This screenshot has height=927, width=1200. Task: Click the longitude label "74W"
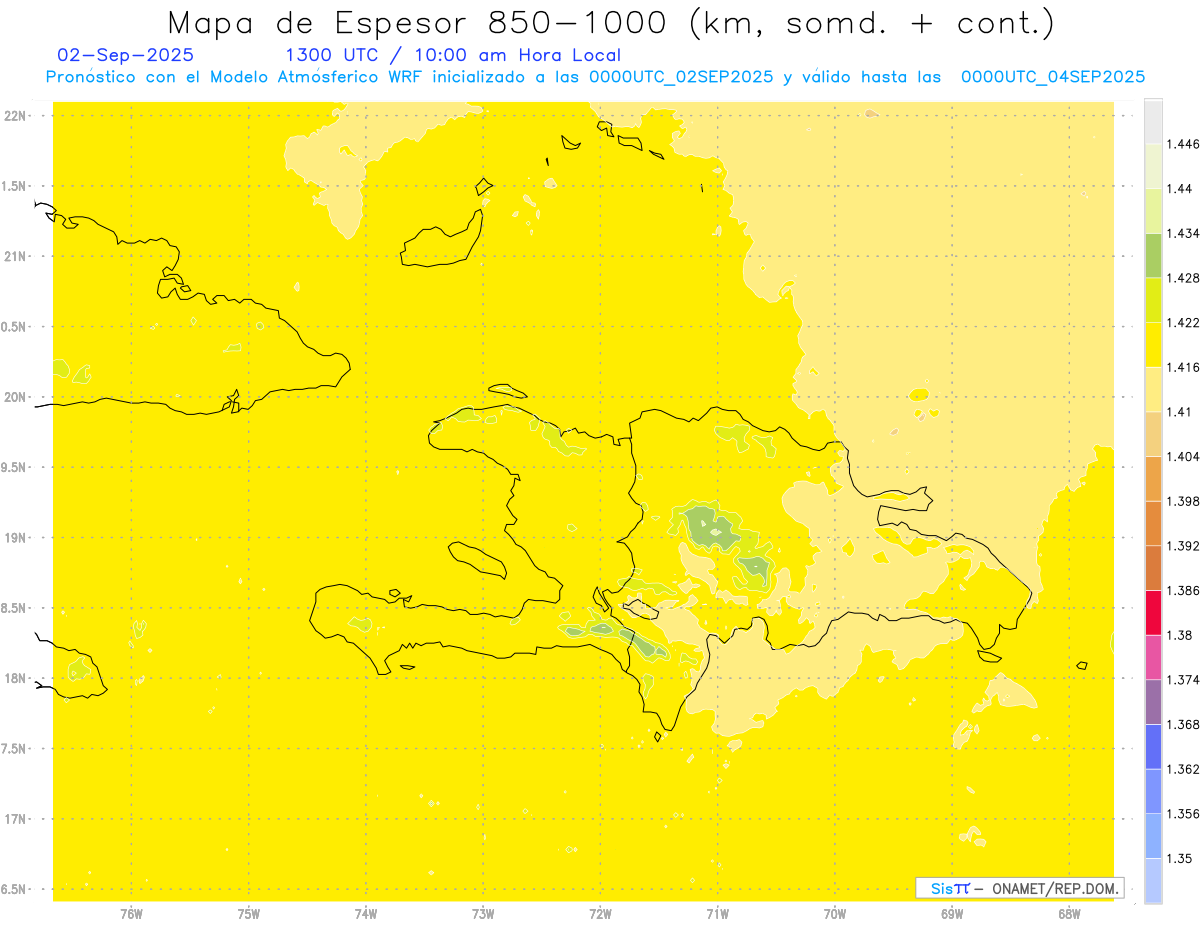coord(365,914)
